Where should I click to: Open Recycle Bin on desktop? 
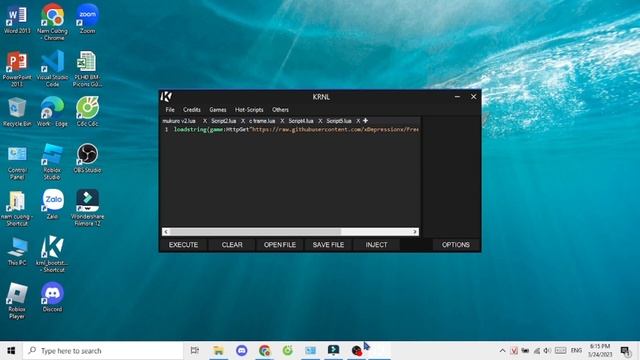tap(17, 112)
